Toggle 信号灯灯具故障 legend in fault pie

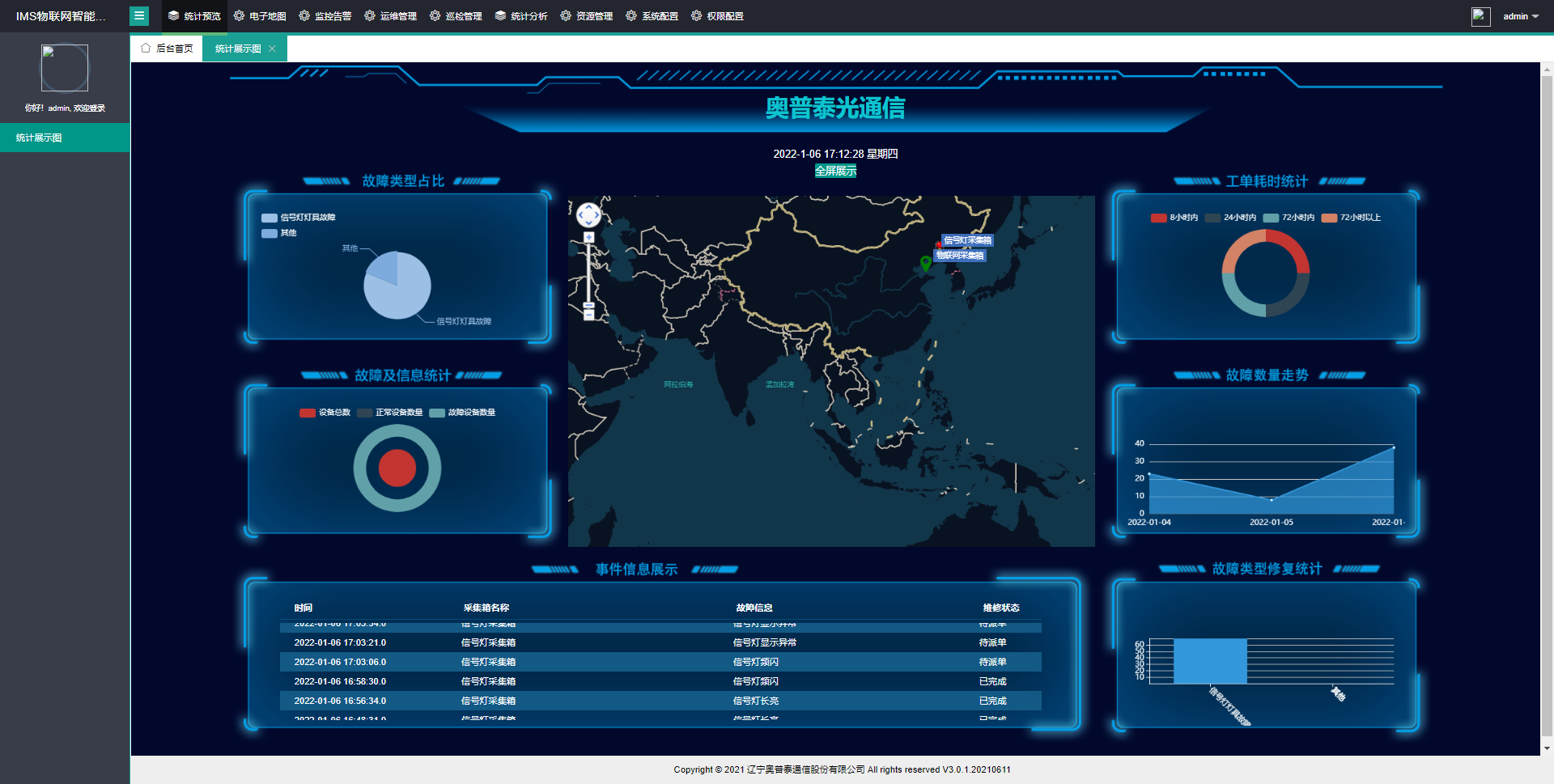299,218
